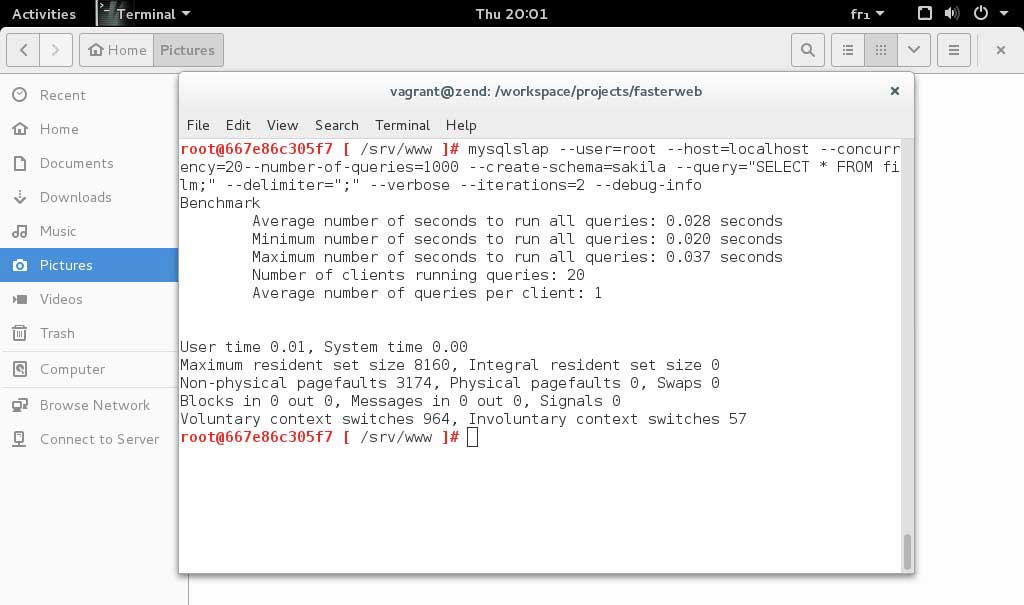The height and width of the screenshot is (605, 1024).
Task: Switch Files to list view
Action: [848, 50]
